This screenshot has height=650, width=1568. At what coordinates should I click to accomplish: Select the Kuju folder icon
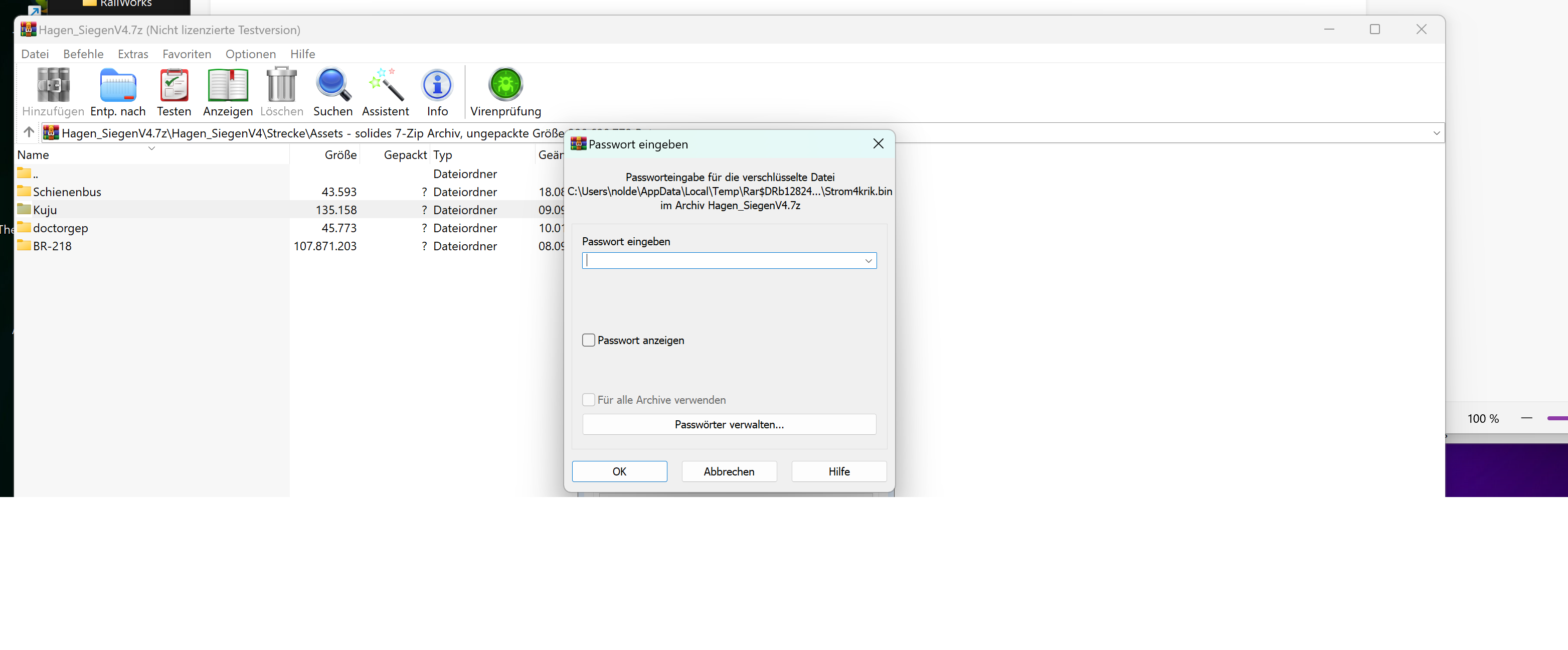point(25,209)
